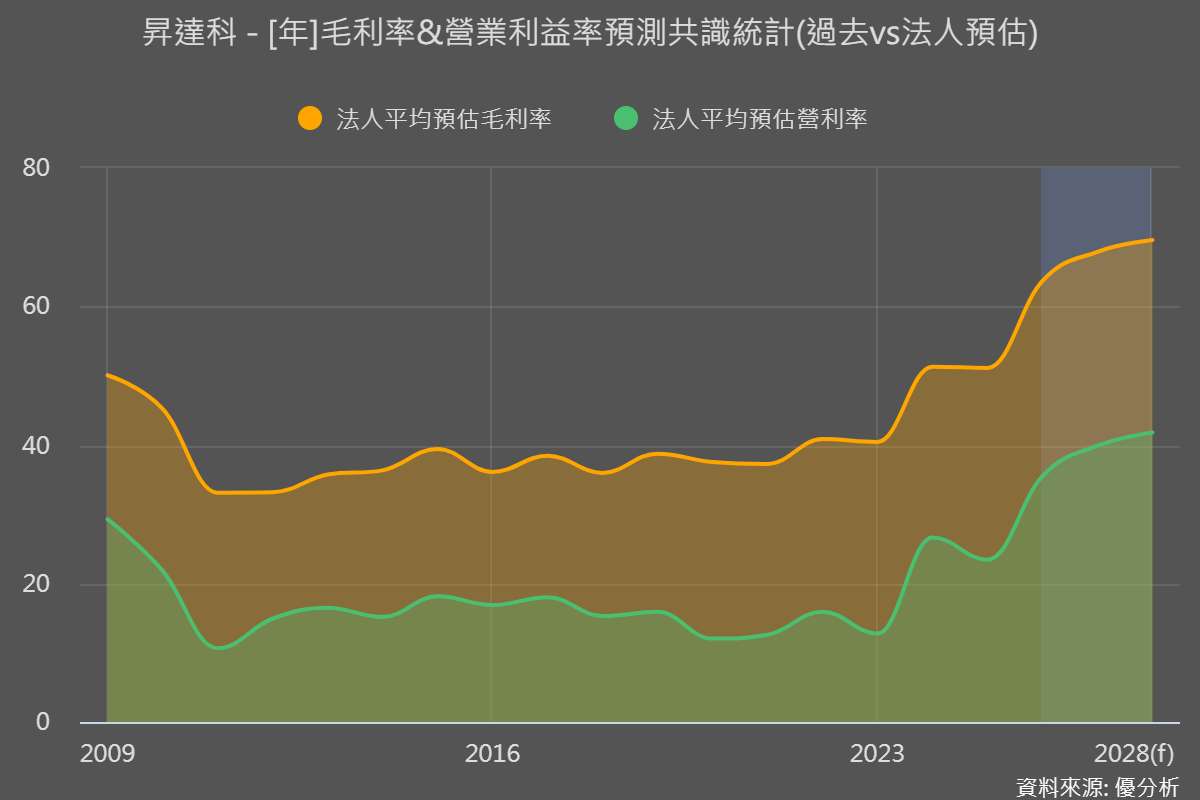This screenshot has height=800, width=1200.
Task: Click the 2028(f) forecast axis label
Action: click(x=1134, y=753)
